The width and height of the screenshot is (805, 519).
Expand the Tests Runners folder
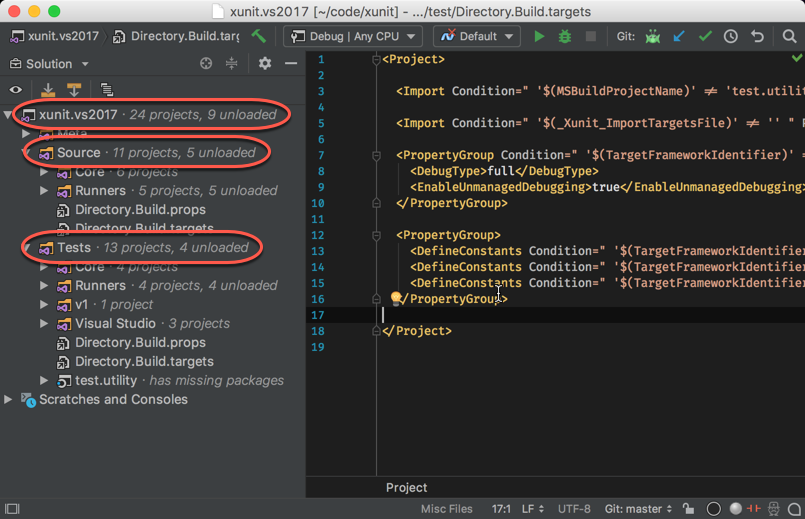pyautogui.click(x=44, y=285)
